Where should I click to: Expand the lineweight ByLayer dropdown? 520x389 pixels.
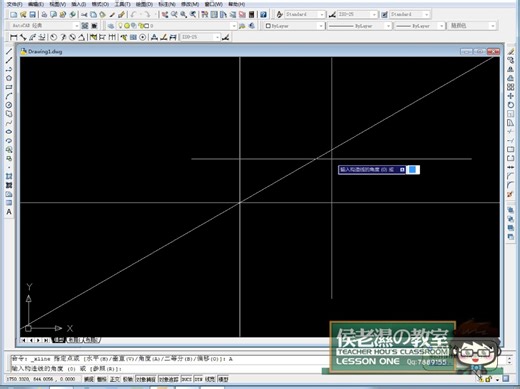(x=441, y=26)
